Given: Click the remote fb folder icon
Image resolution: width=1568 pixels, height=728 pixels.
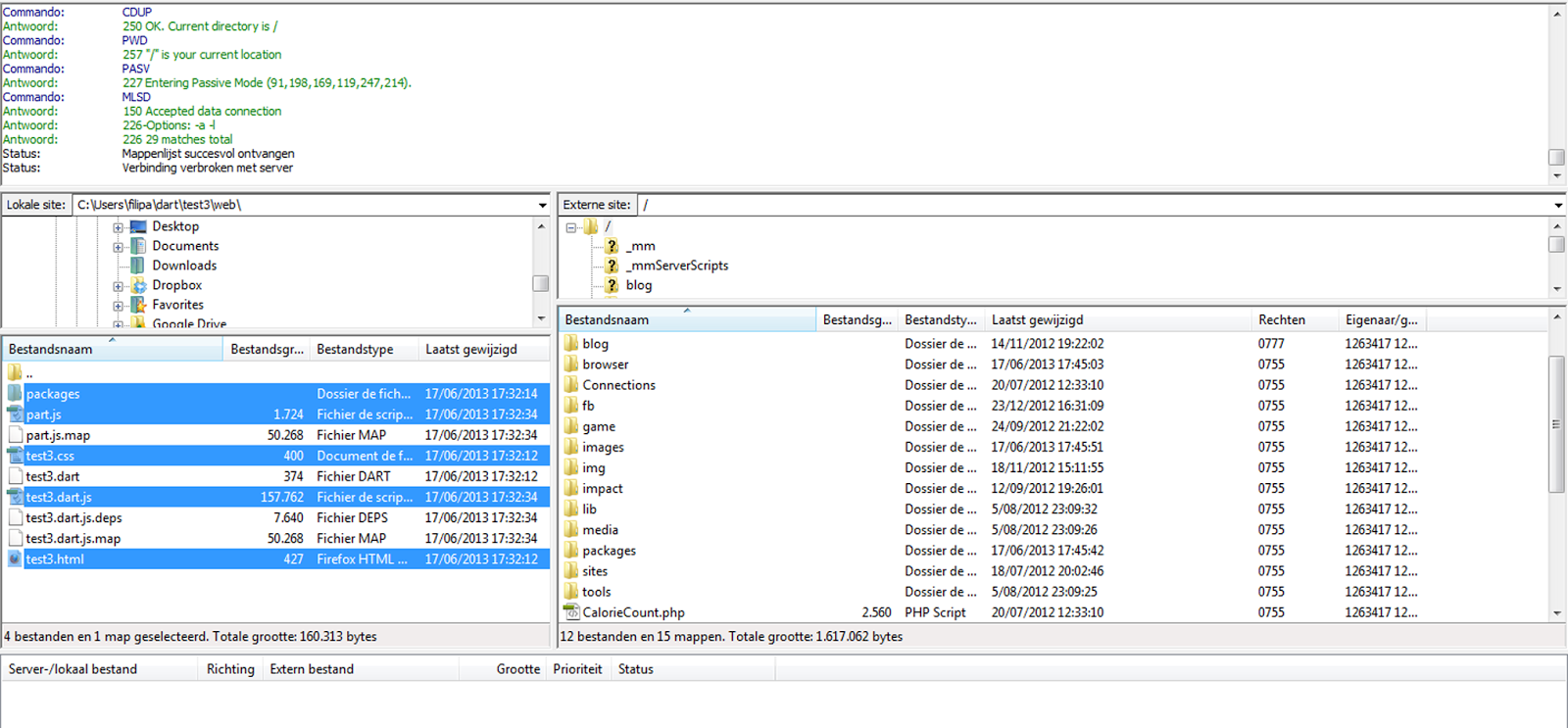Looking at the screenshot, I should click(571, 406).
